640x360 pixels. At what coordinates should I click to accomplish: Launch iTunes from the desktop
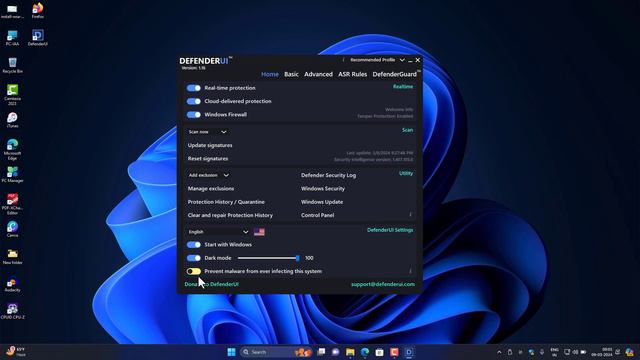12,120
